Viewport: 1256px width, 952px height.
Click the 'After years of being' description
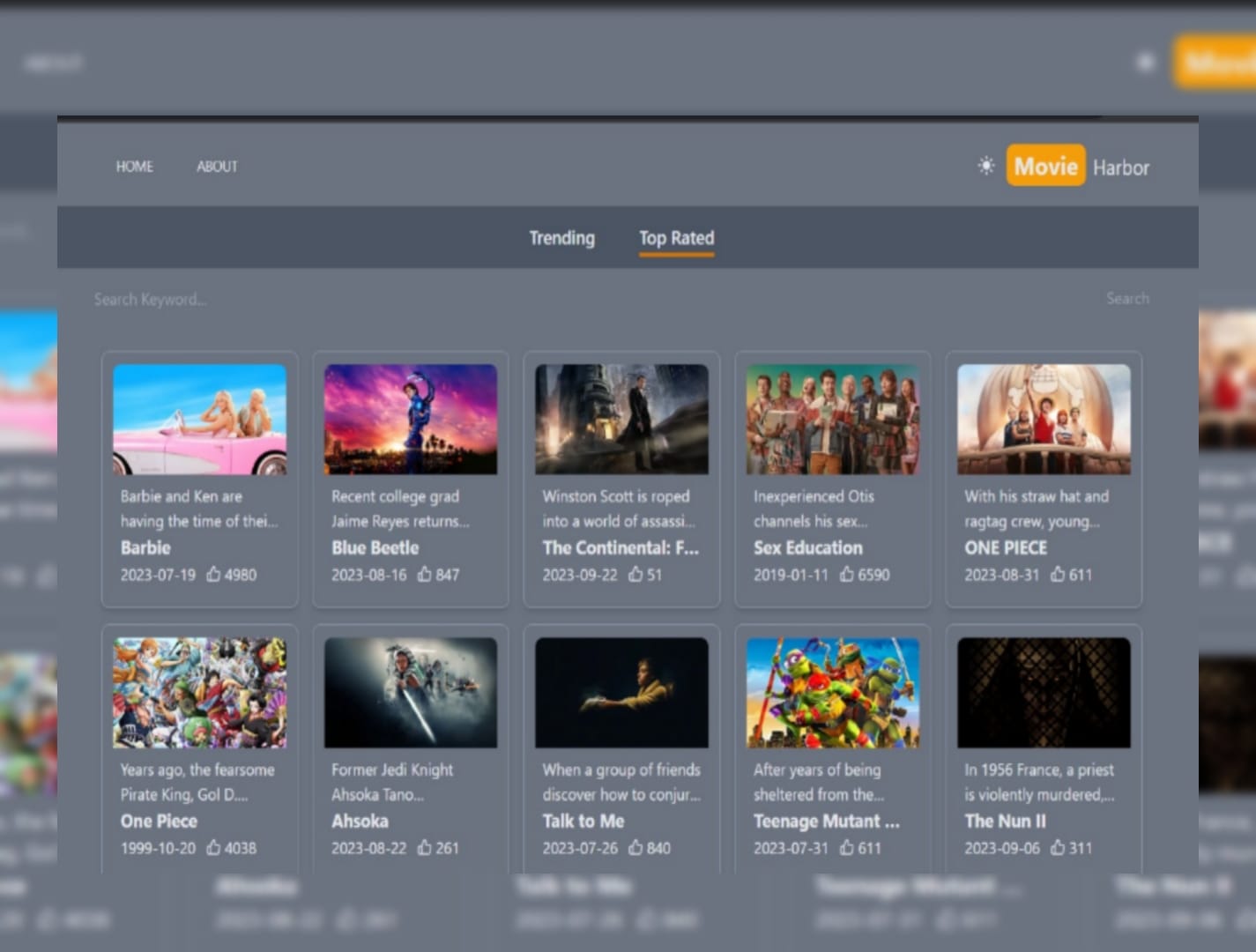point(819,782)
